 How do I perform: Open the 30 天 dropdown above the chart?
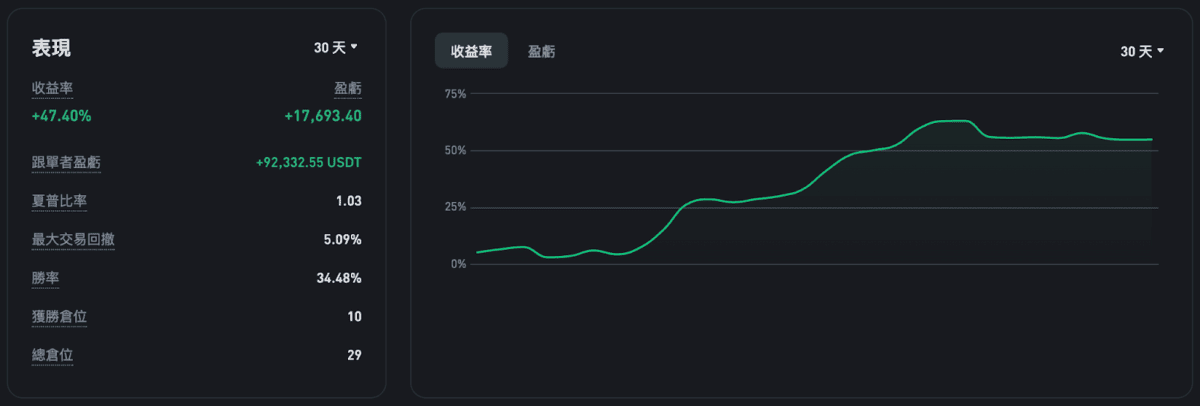coord(1142,51)
